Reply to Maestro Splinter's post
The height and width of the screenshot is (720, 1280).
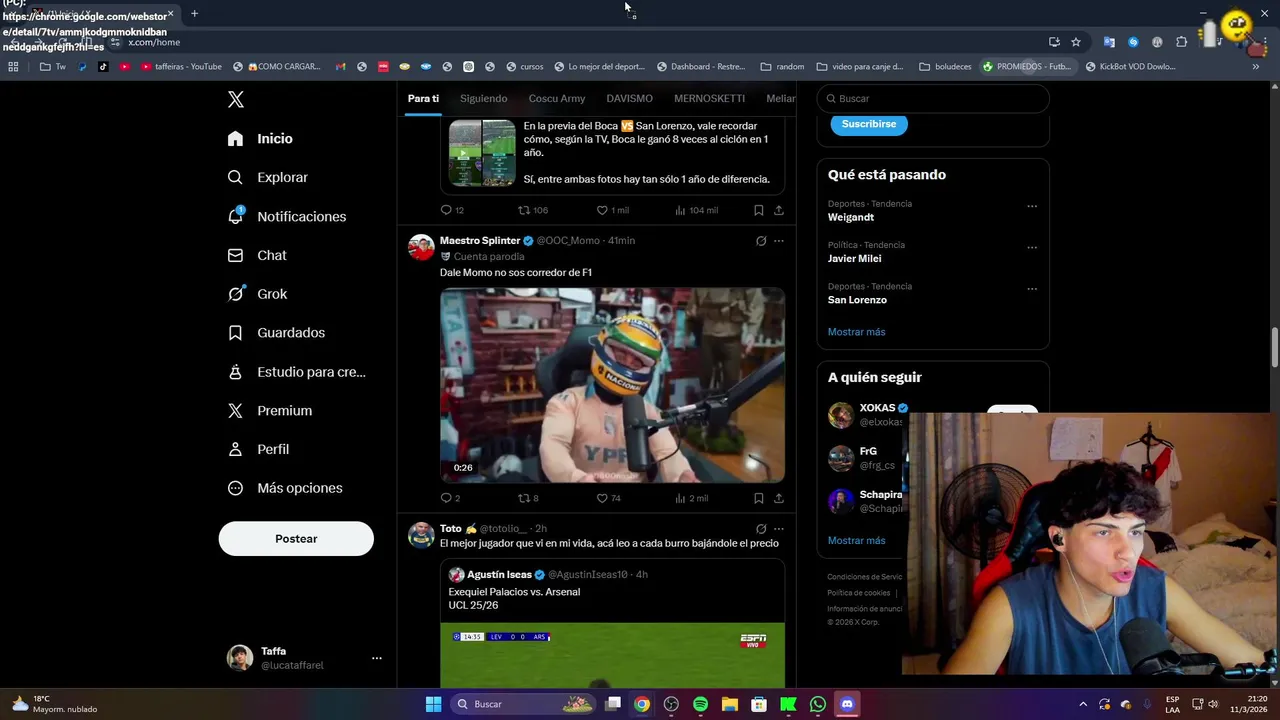point(446,498)
